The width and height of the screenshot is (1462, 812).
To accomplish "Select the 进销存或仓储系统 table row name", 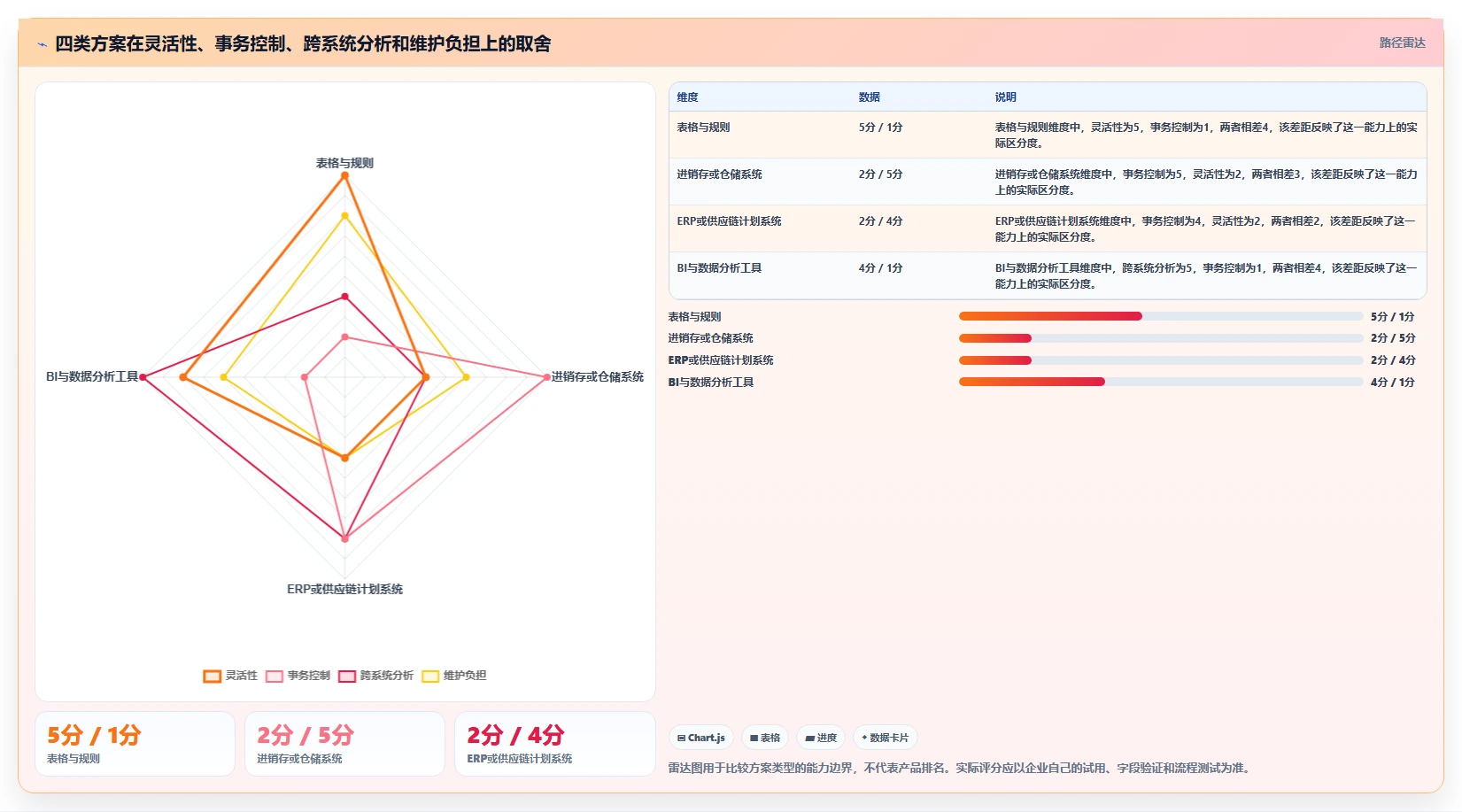I will 719,174.
